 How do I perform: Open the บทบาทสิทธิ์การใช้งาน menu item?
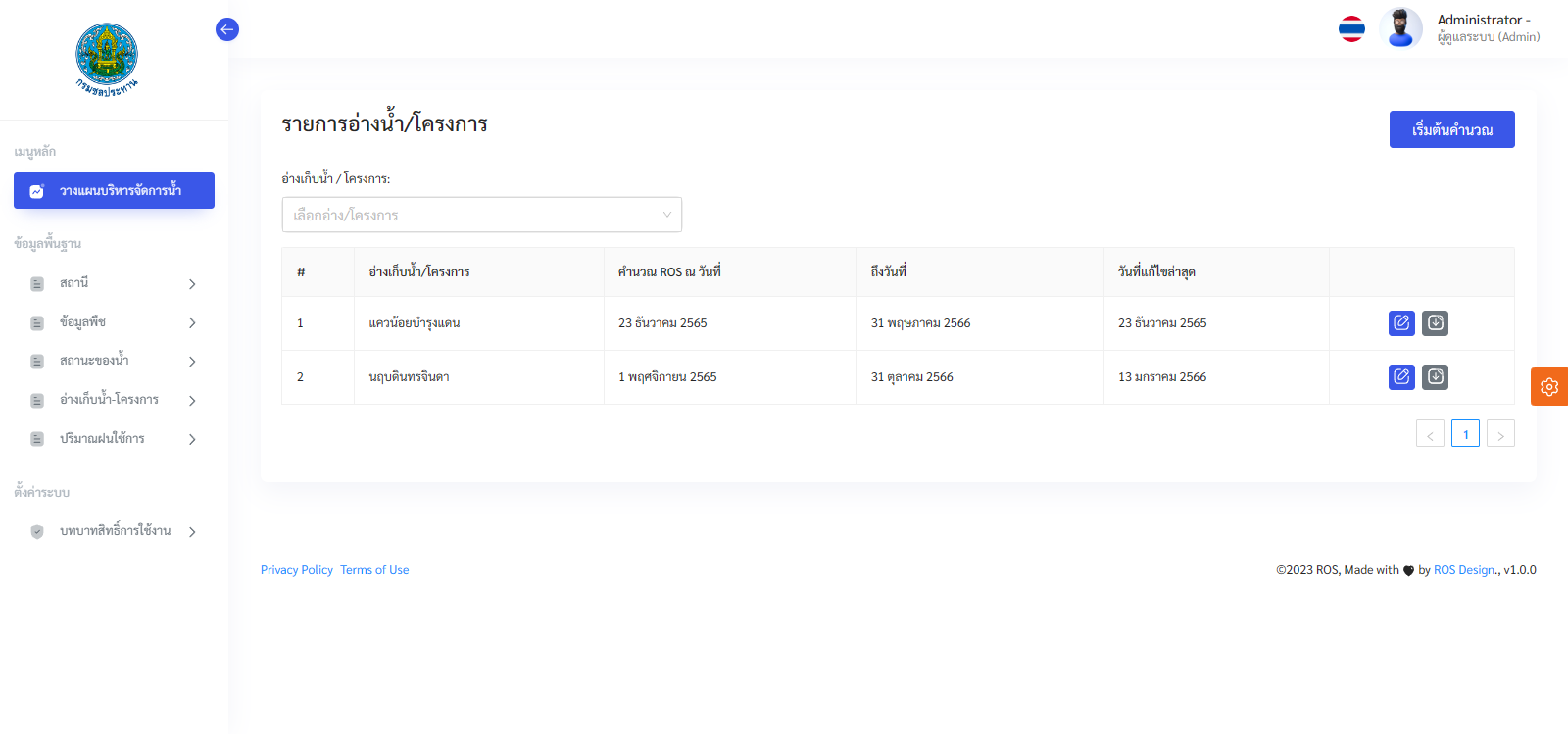tap(114, 531)
